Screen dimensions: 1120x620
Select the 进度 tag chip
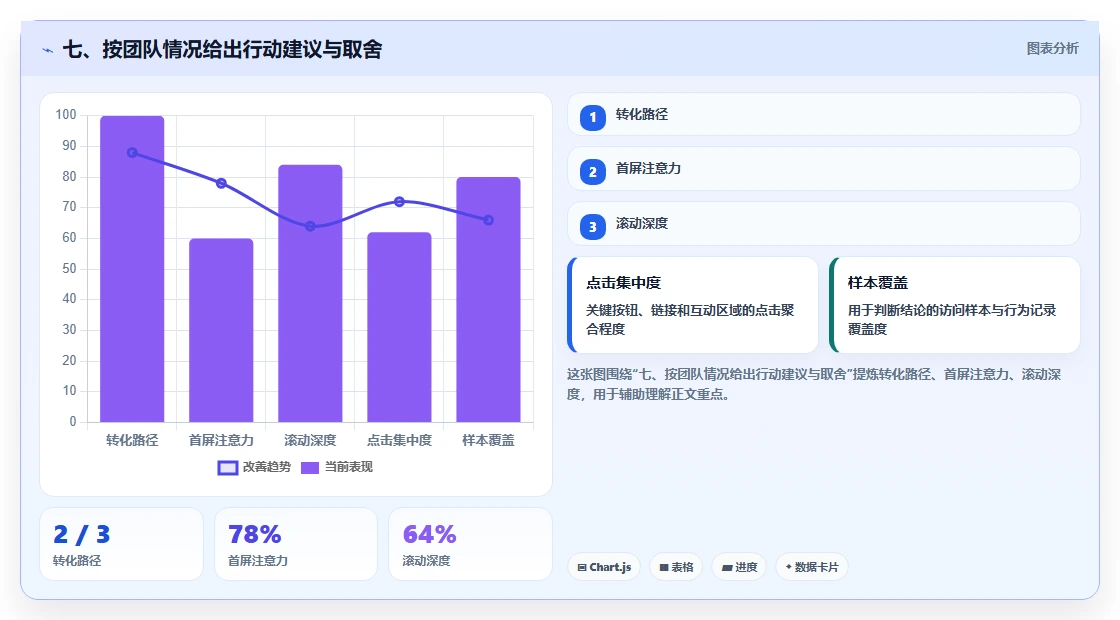coord(739,567)
